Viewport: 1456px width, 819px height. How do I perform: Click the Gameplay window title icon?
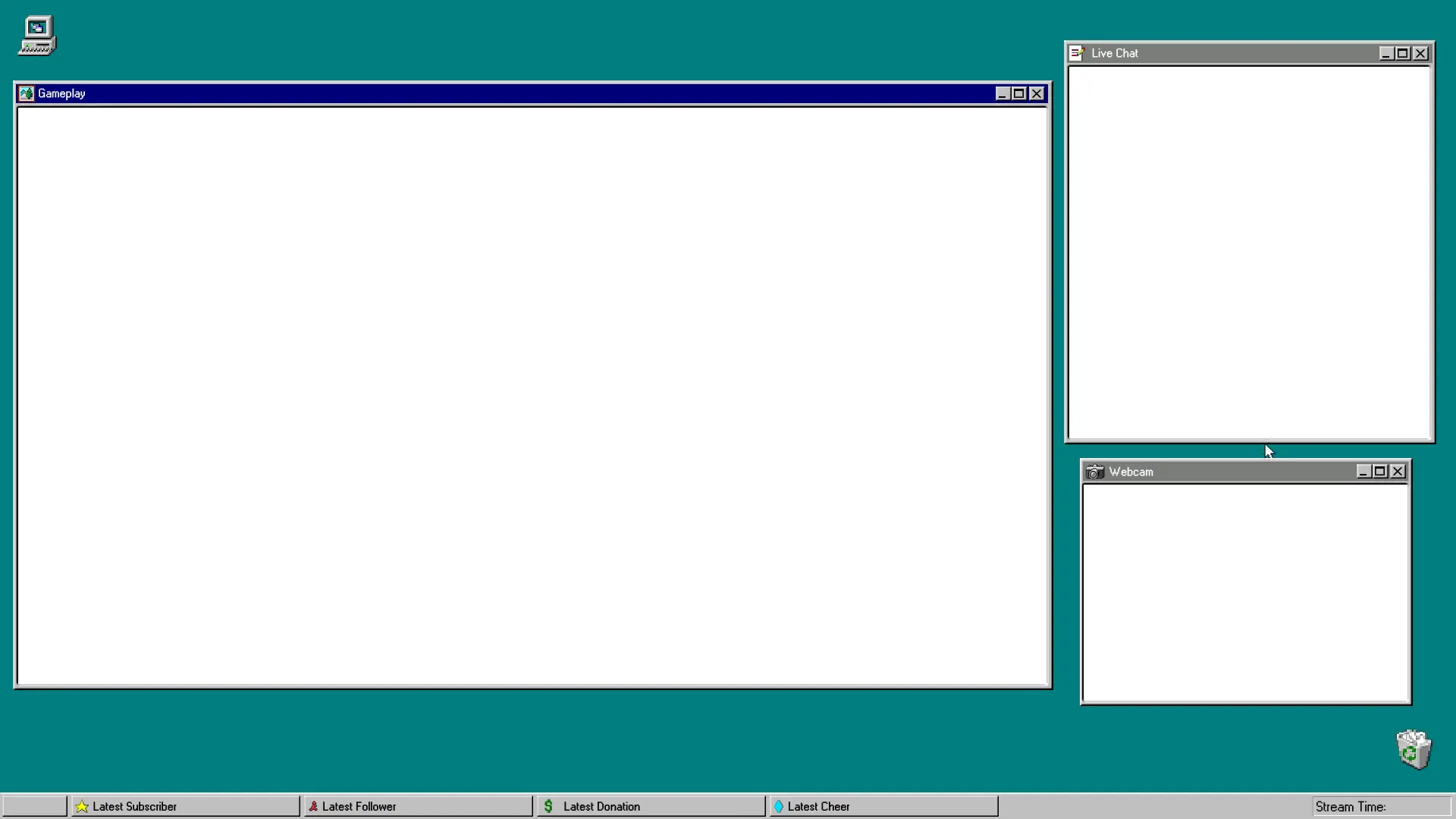tap(27, 93)
